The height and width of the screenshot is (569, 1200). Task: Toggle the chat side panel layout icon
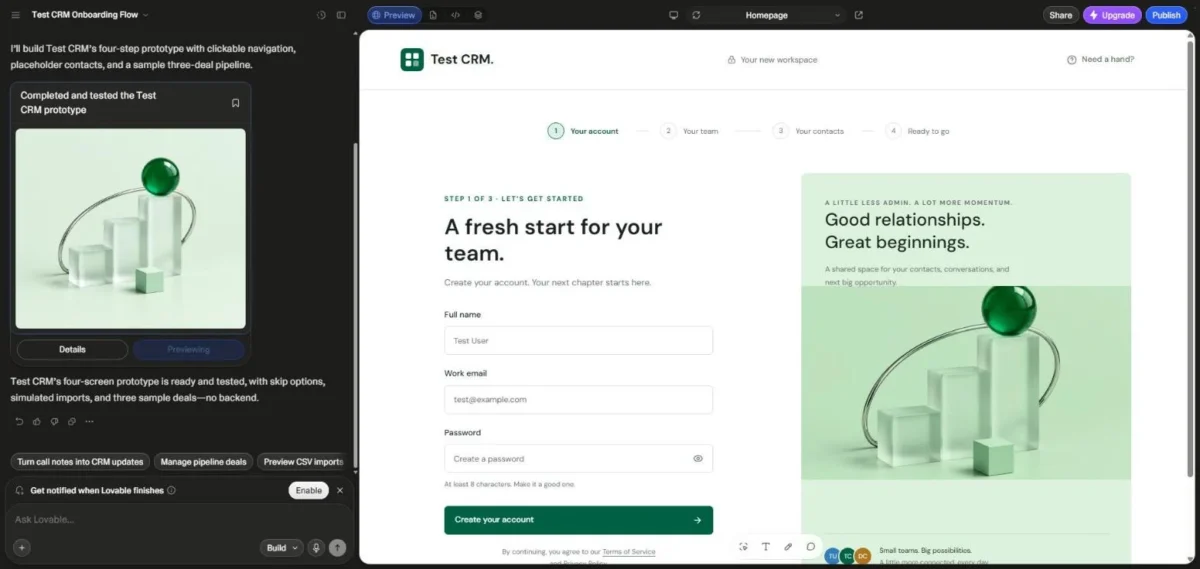pyautogui.click(x=341, y=15)
